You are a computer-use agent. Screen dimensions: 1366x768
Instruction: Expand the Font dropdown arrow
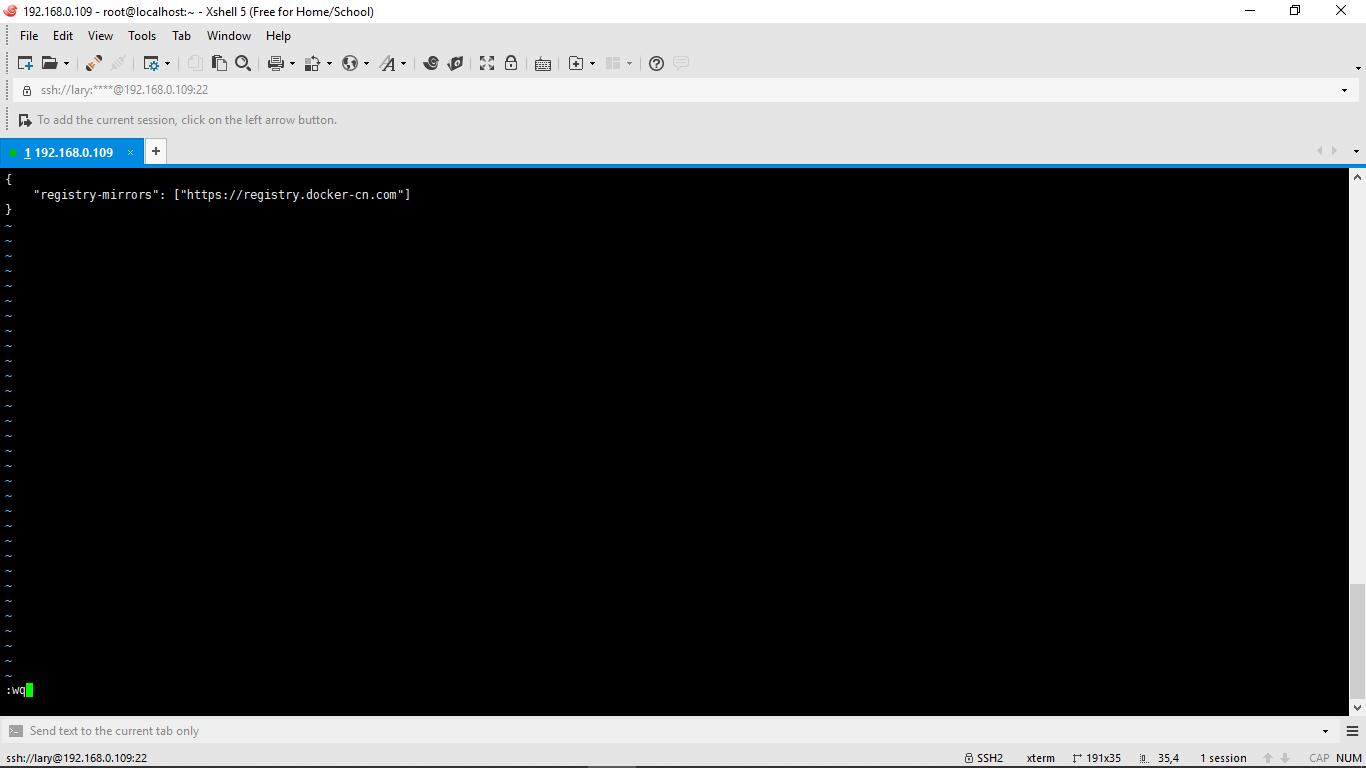403,63
